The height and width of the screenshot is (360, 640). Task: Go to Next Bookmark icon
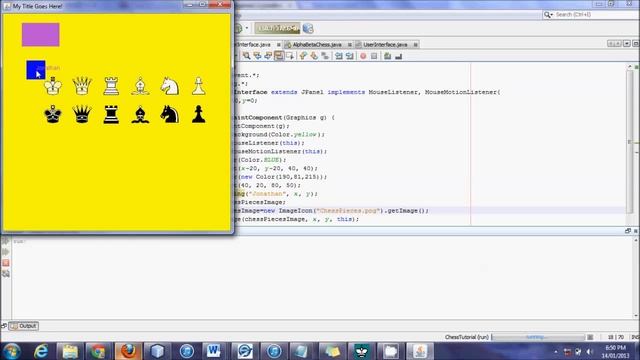pyautogui.click(x=314, y=56)
